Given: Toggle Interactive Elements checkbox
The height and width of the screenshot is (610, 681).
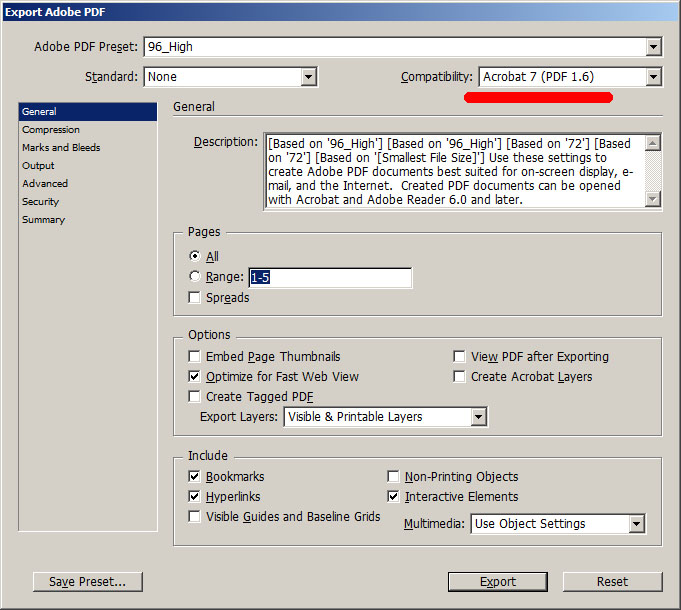Looking at the screenshot, I should pyautogui.click(x=393, y=496).
